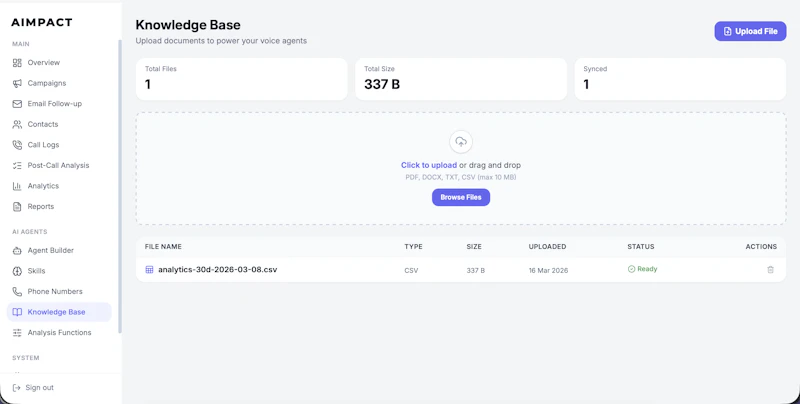Click the Skills icon in sidebar
This screenshot has width=800, height=404.
point(17,271)
